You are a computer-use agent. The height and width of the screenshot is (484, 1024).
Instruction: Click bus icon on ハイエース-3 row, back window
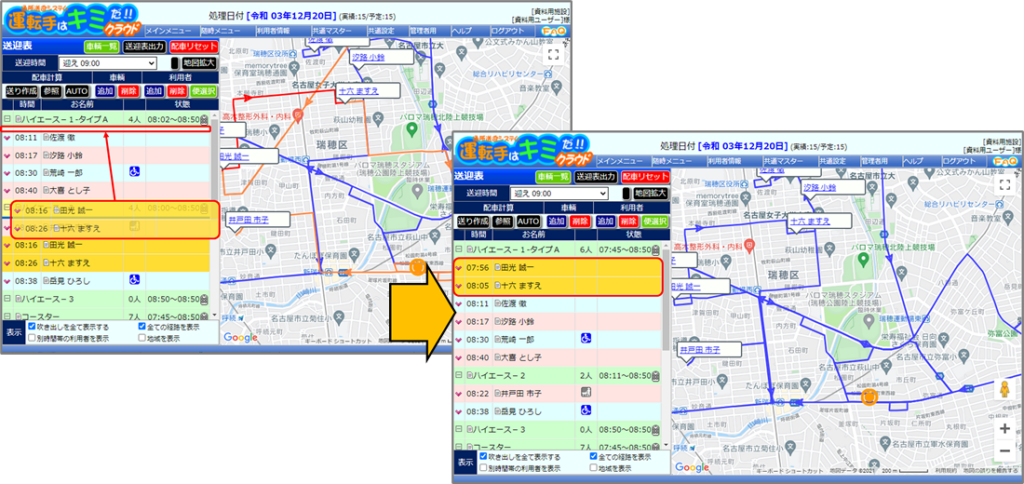point(204,298)
